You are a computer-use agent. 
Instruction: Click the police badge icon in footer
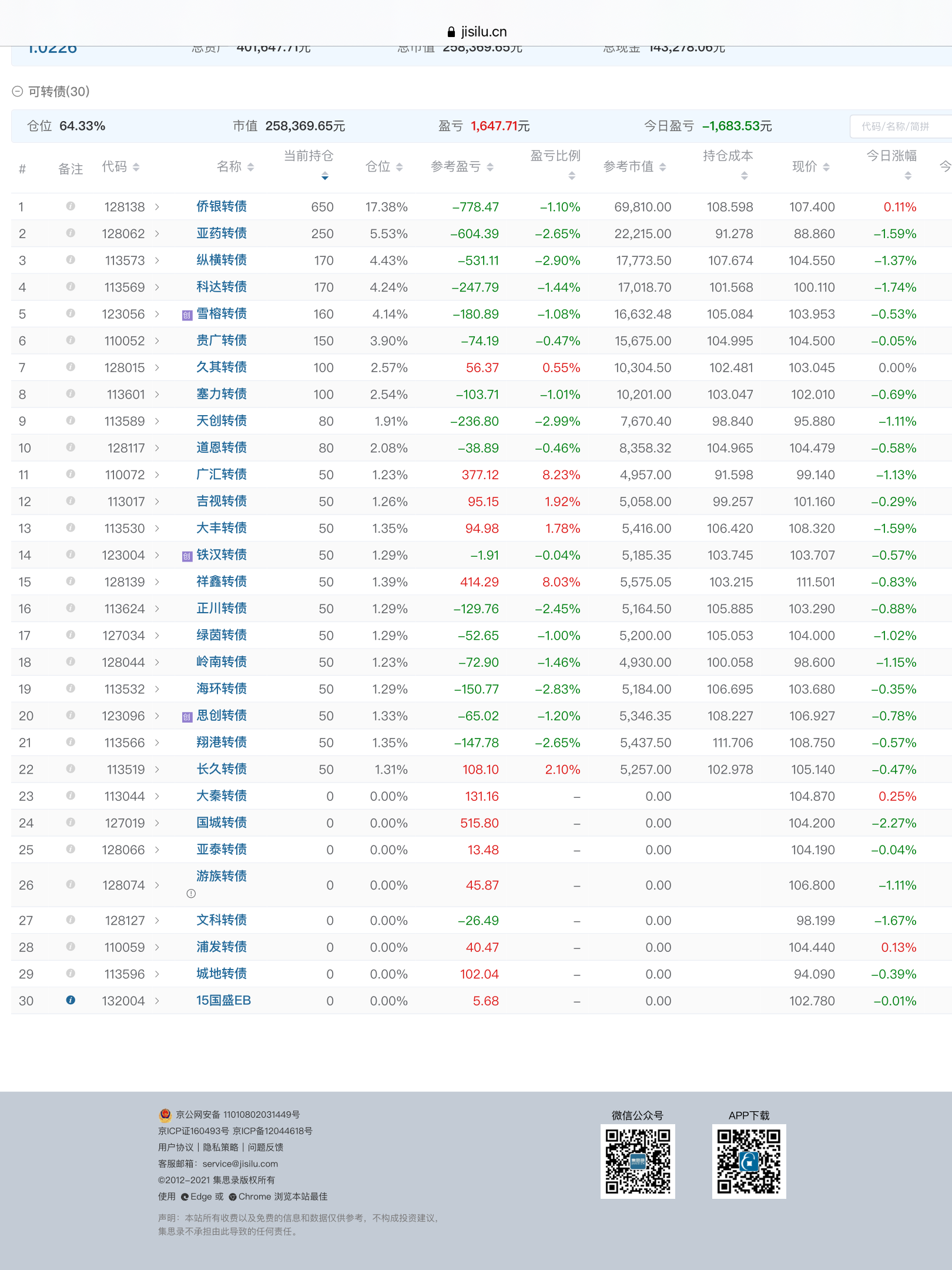(165, 1115)
